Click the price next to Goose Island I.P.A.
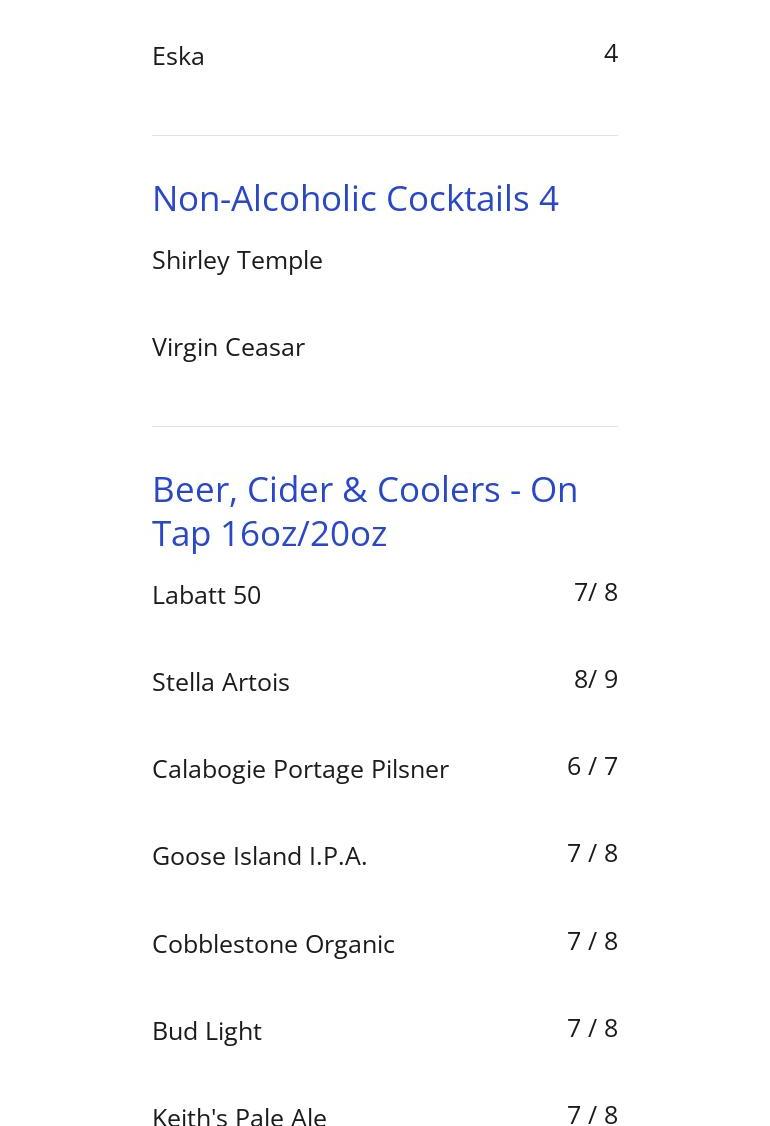Viewport: 770px width, 1126px height. click(x=592, y=853)
